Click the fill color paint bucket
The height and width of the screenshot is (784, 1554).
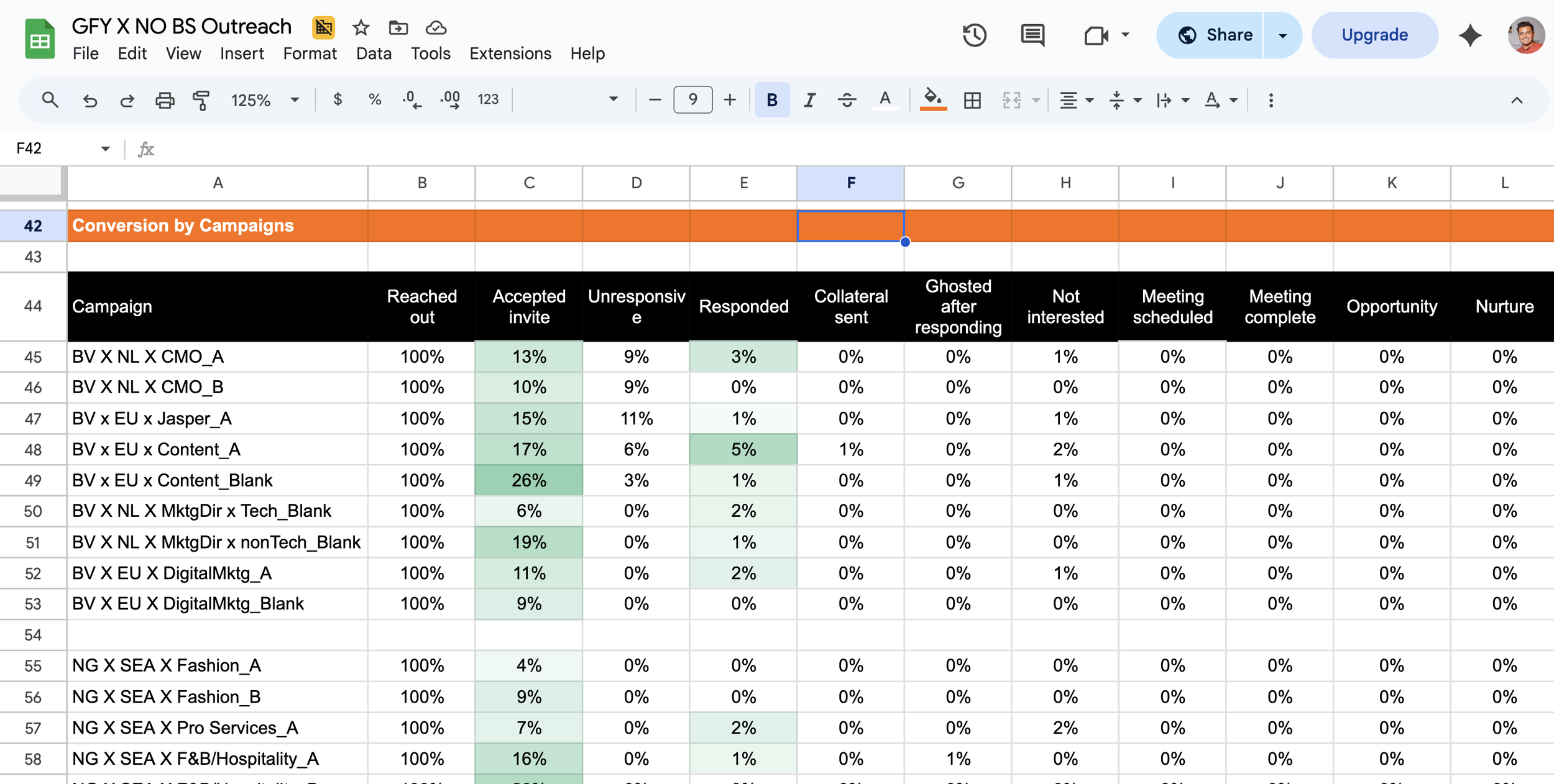click(x=932, y=99)
